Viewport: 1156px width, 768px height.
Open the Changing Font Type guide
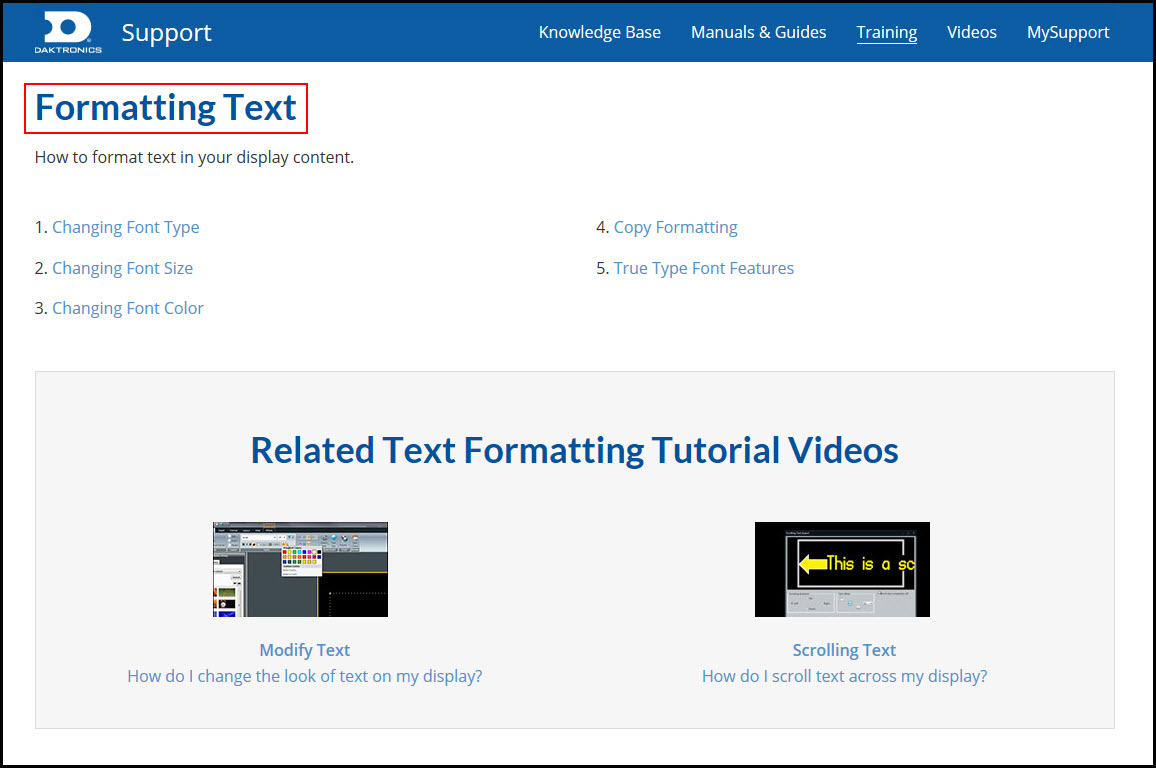125,227
